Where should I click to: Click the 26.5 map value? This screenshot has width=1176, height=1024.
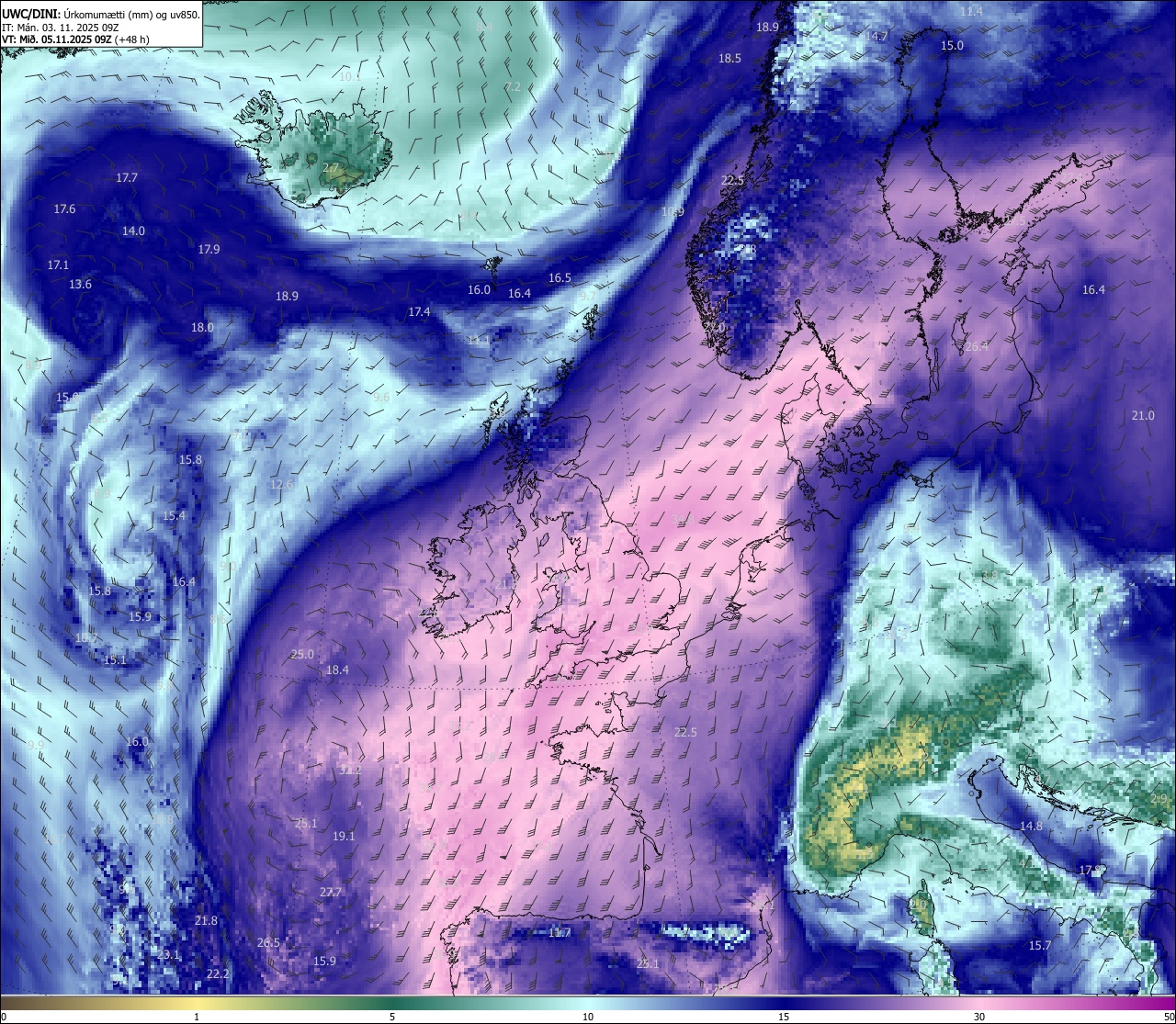[268, 943]
